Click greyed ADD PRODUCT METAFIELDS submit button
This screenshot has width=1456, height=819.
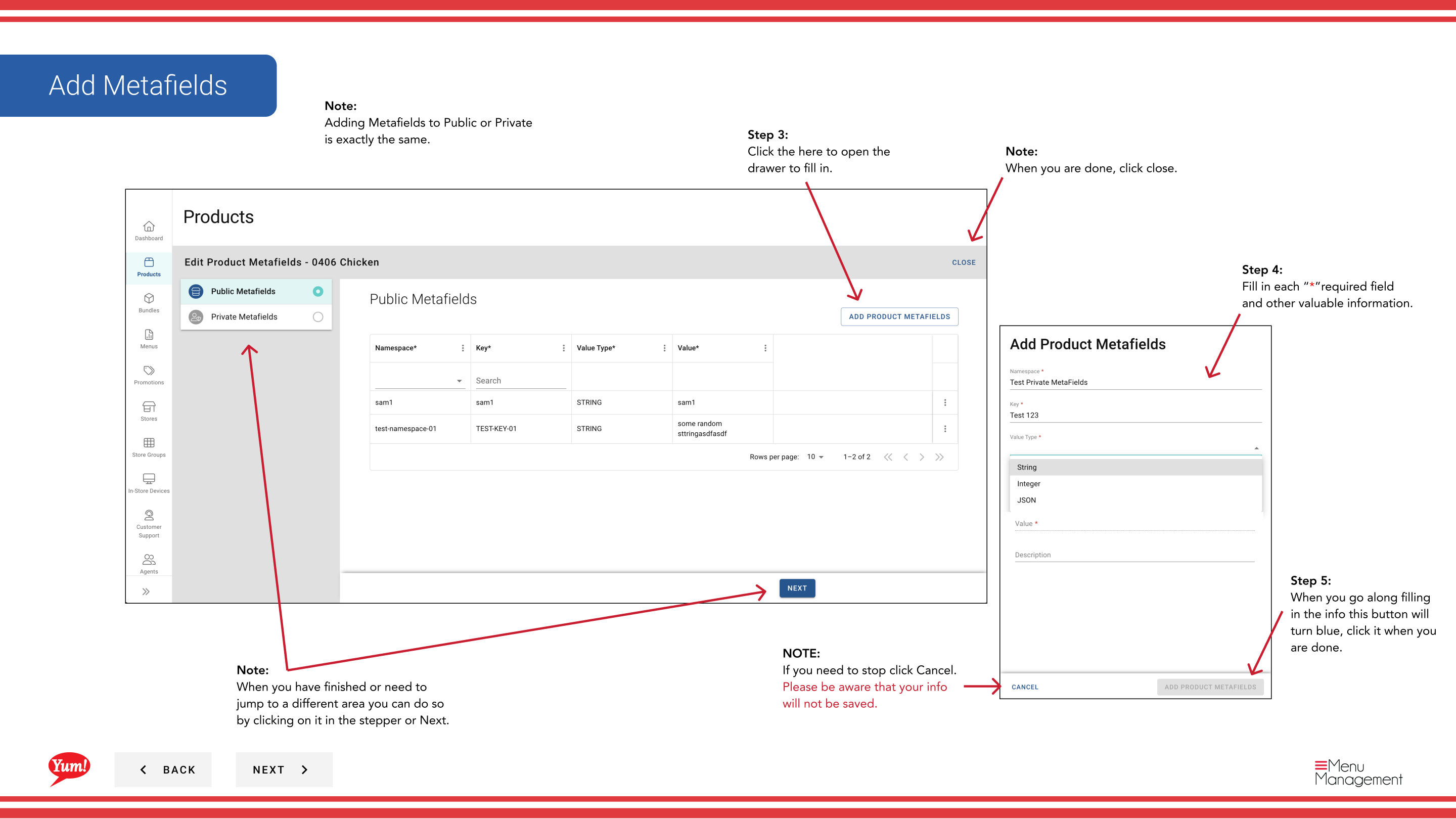point(1210,688)
